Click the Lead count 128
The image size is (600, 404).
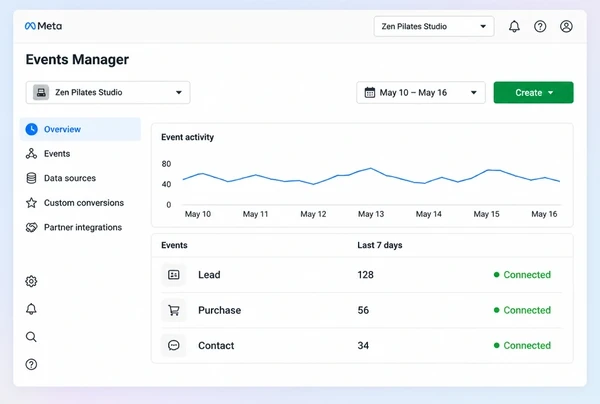[365, 275]
